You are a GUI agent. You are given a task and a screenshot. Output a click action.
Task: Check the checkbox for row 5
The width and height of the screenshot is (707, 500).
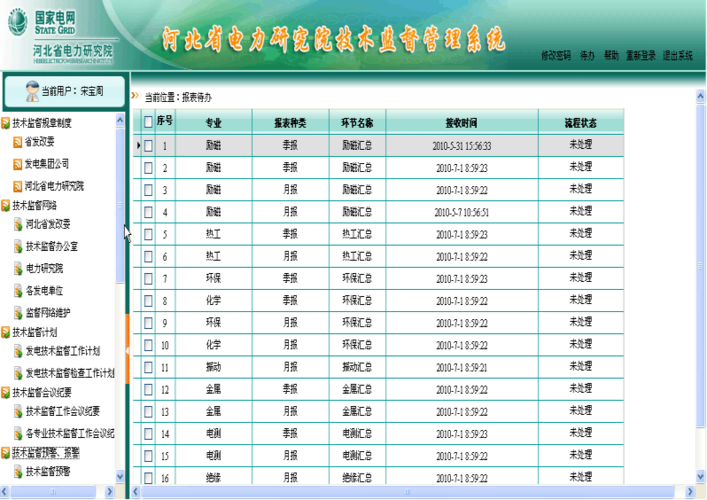pyautogui.click(x=148, y=234)
